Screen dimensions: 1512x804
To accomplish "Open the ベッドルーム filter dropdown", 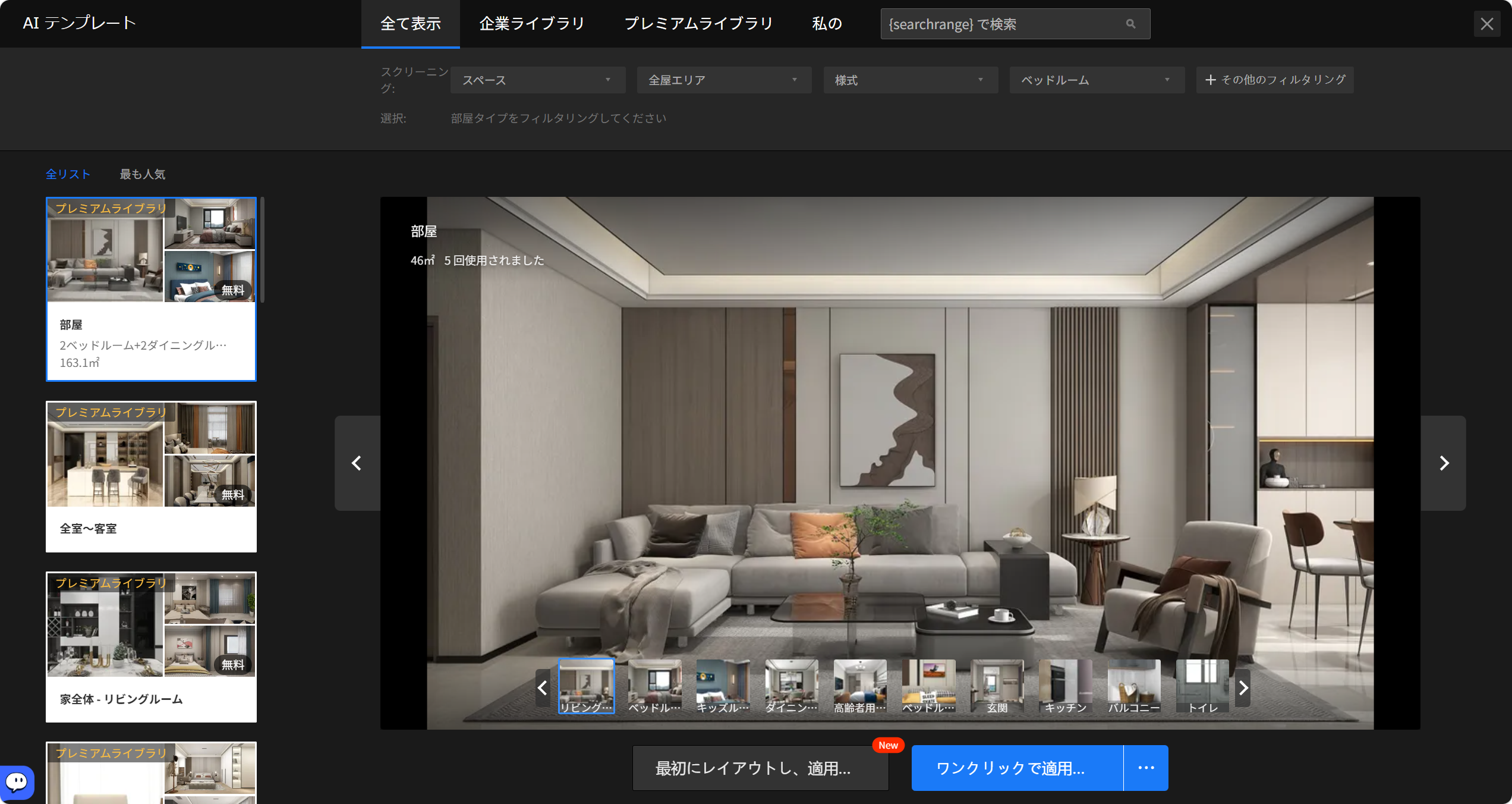I will [1097, 80].
